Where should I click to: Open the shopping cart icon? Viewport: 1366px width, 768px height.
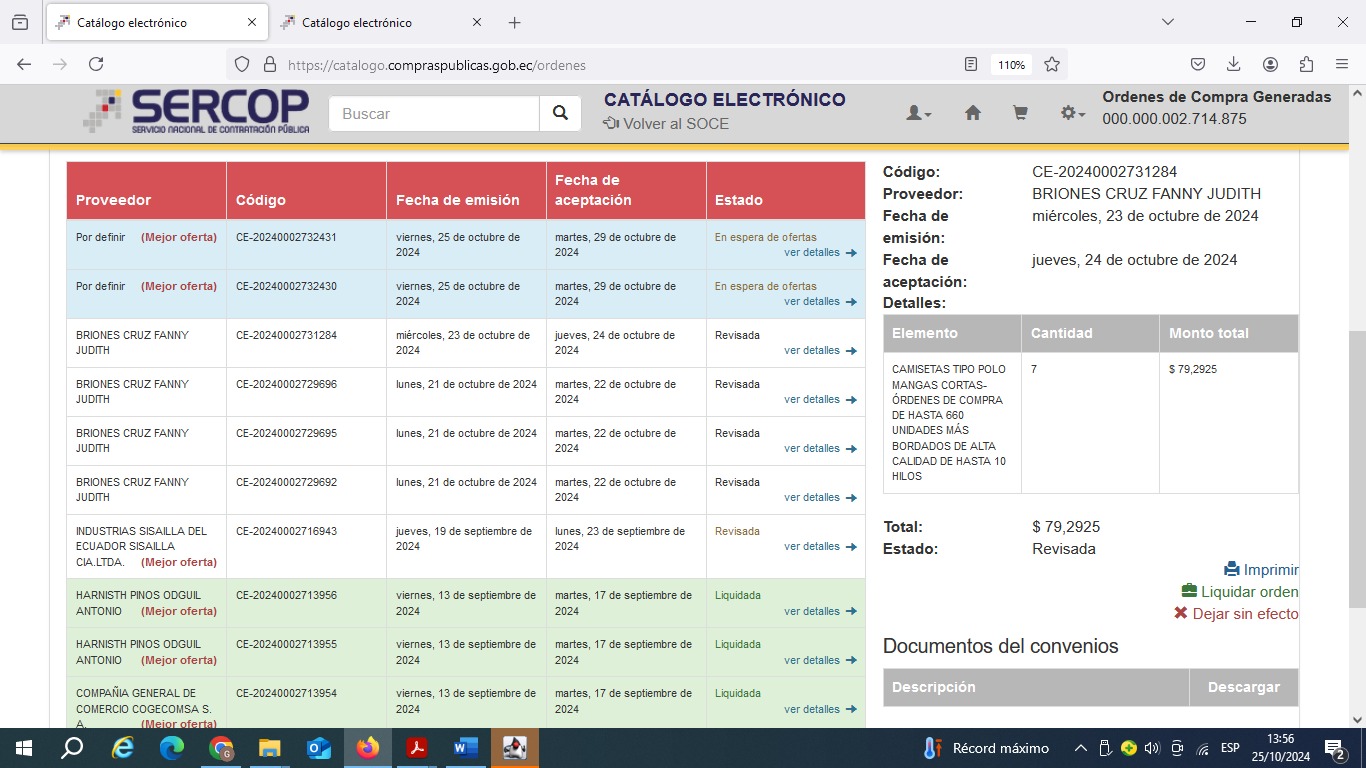pyautogui.click(x=1020, y=114)
